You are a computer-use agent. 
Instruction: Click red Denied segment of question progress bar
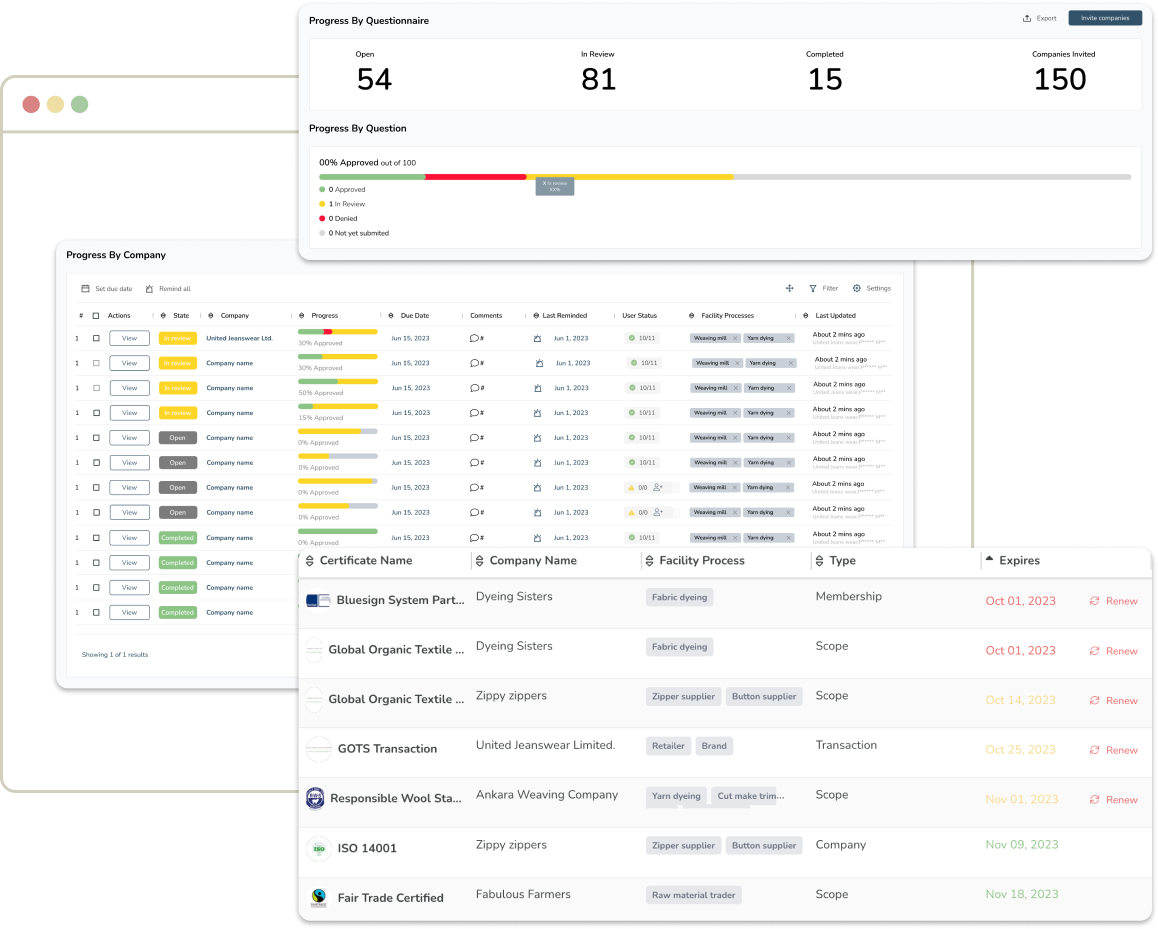[476, 177]
